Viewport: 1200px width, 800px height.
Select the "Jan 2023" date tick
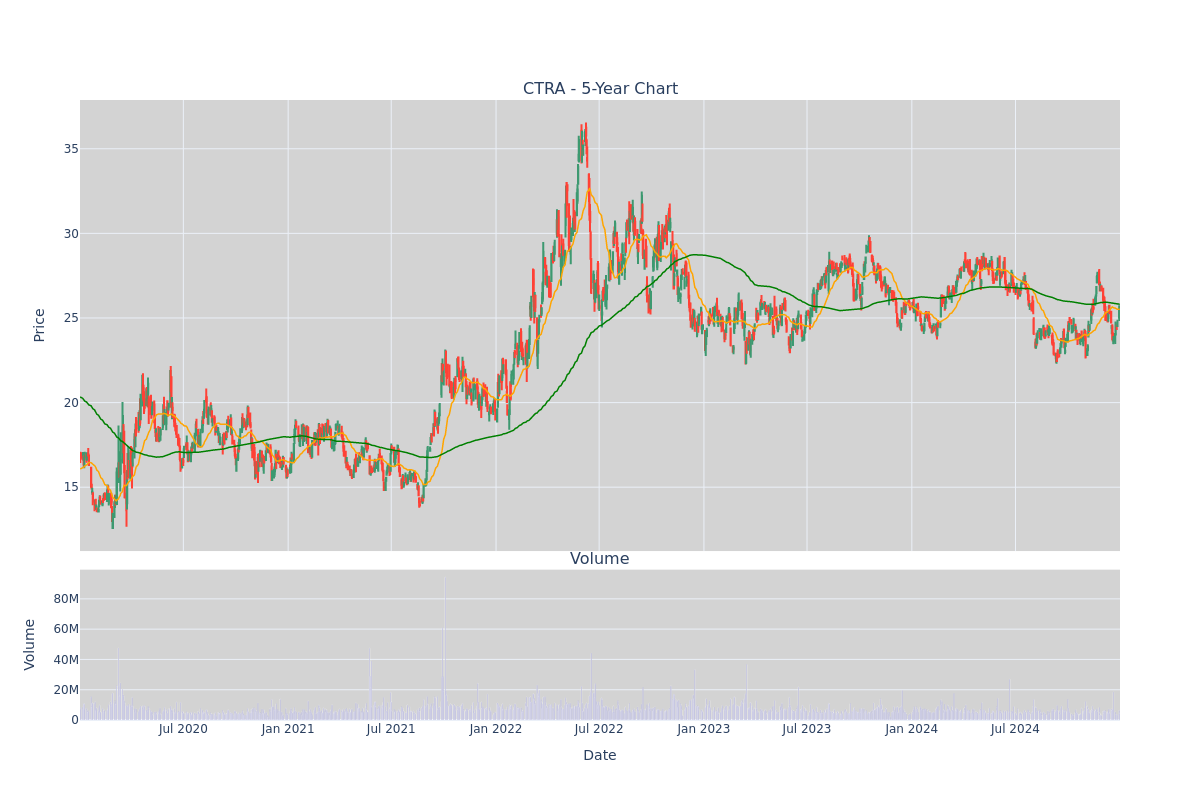click(x=704, y=729)
